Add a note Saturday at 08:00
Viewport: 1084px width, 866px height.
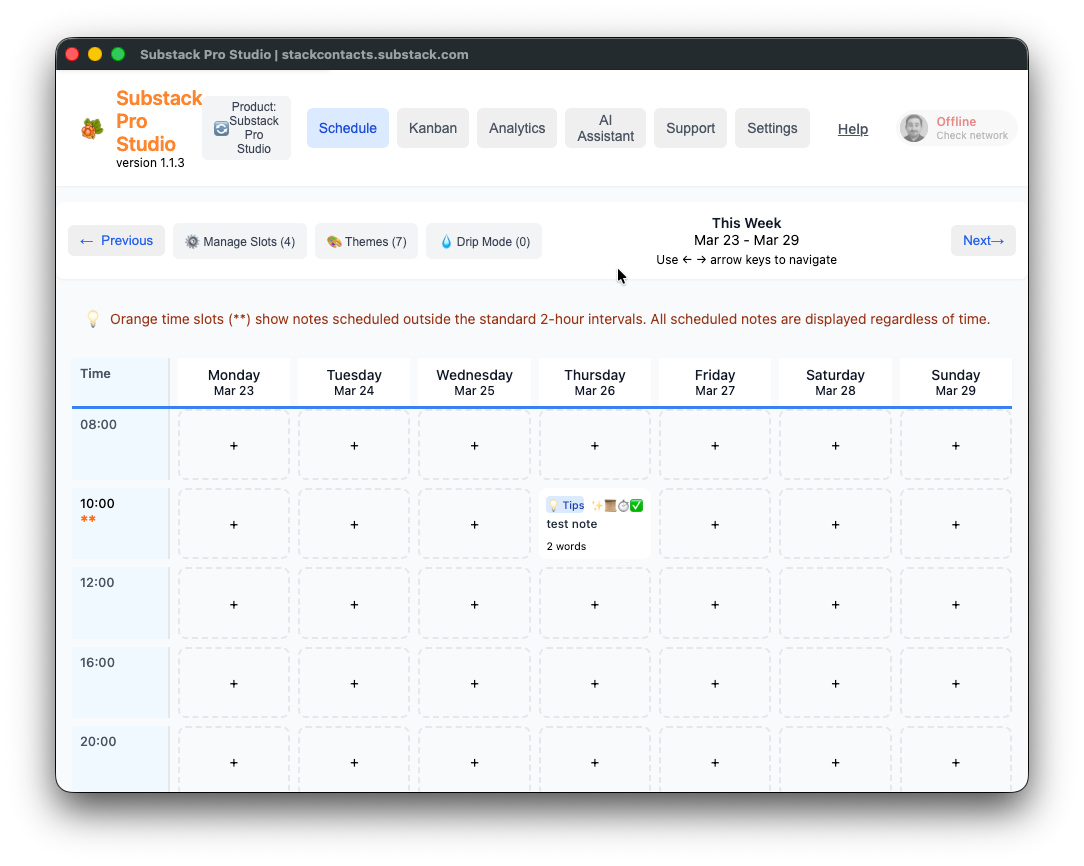click(x=835, y=446)
